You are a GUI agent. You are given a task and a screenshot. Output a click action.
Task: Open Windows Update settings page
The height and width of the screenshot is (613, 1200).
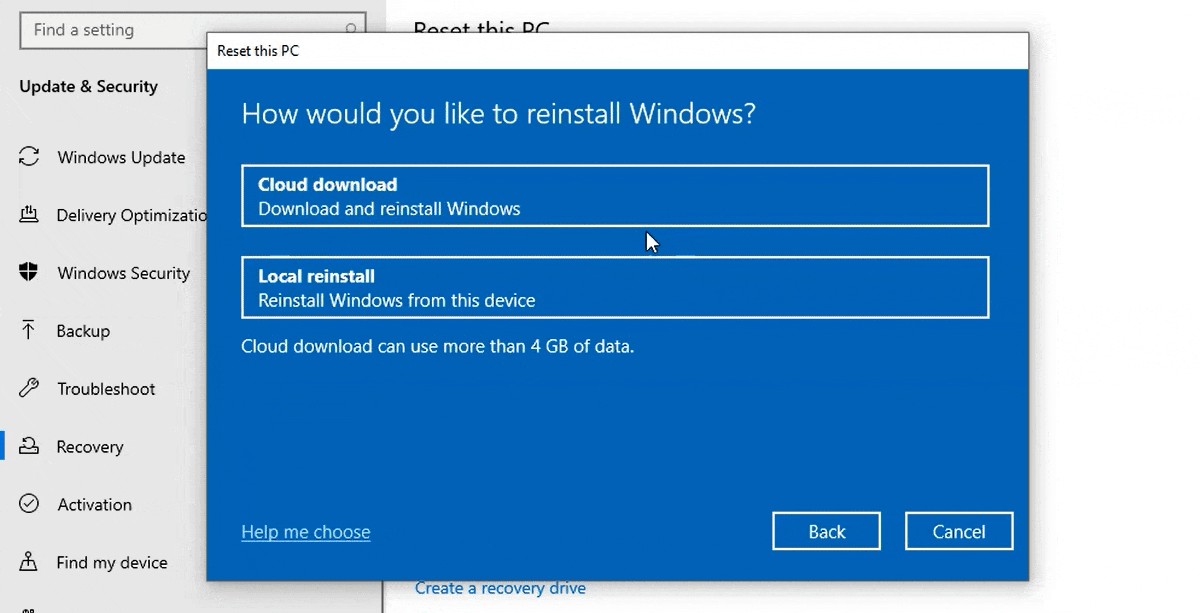pyautogui.click(x=121, y=157)
